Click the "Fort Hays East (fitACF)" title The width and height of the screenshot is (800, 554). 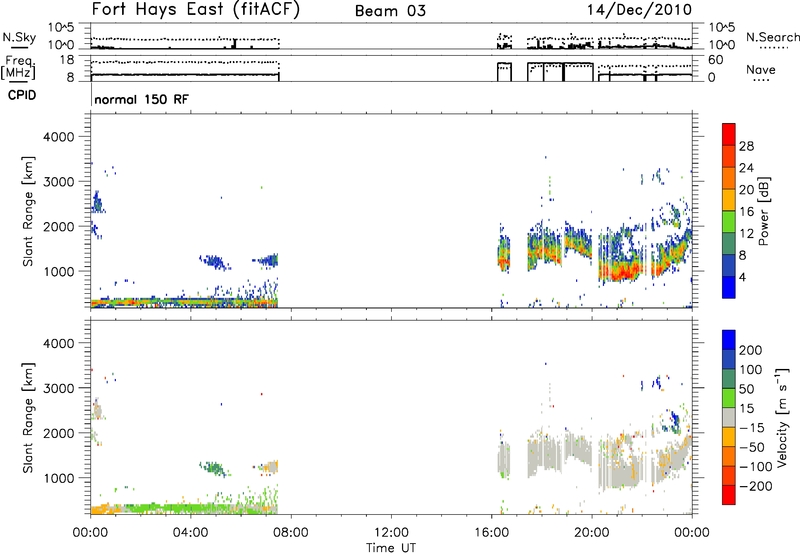(195, 9)
